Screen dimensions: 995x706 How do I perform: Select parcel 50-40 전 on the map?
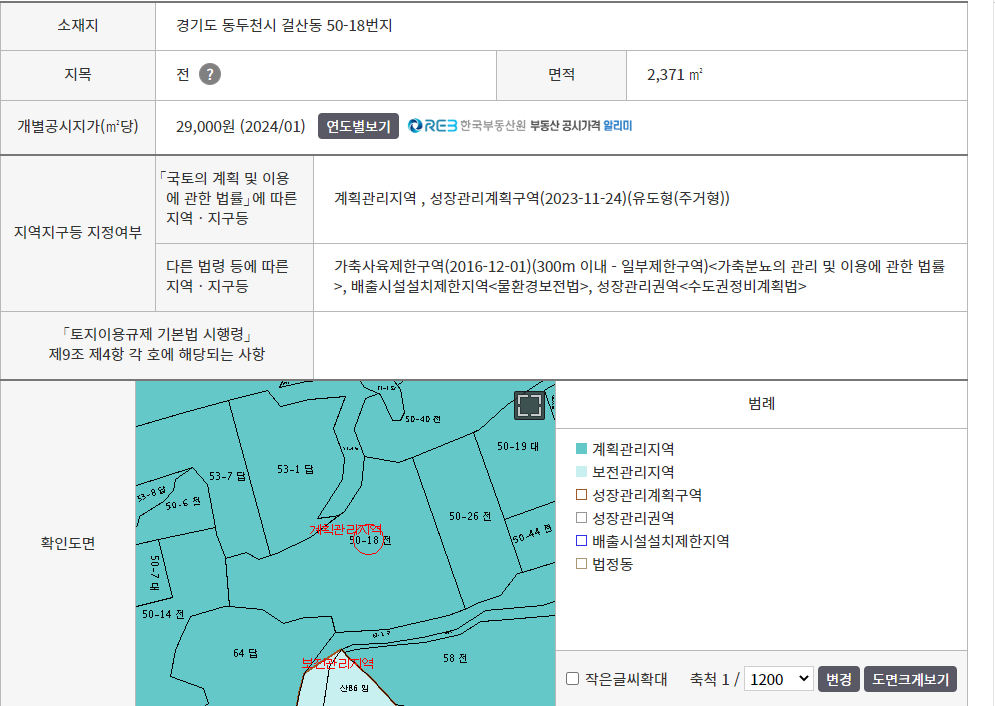coord(423,419)
